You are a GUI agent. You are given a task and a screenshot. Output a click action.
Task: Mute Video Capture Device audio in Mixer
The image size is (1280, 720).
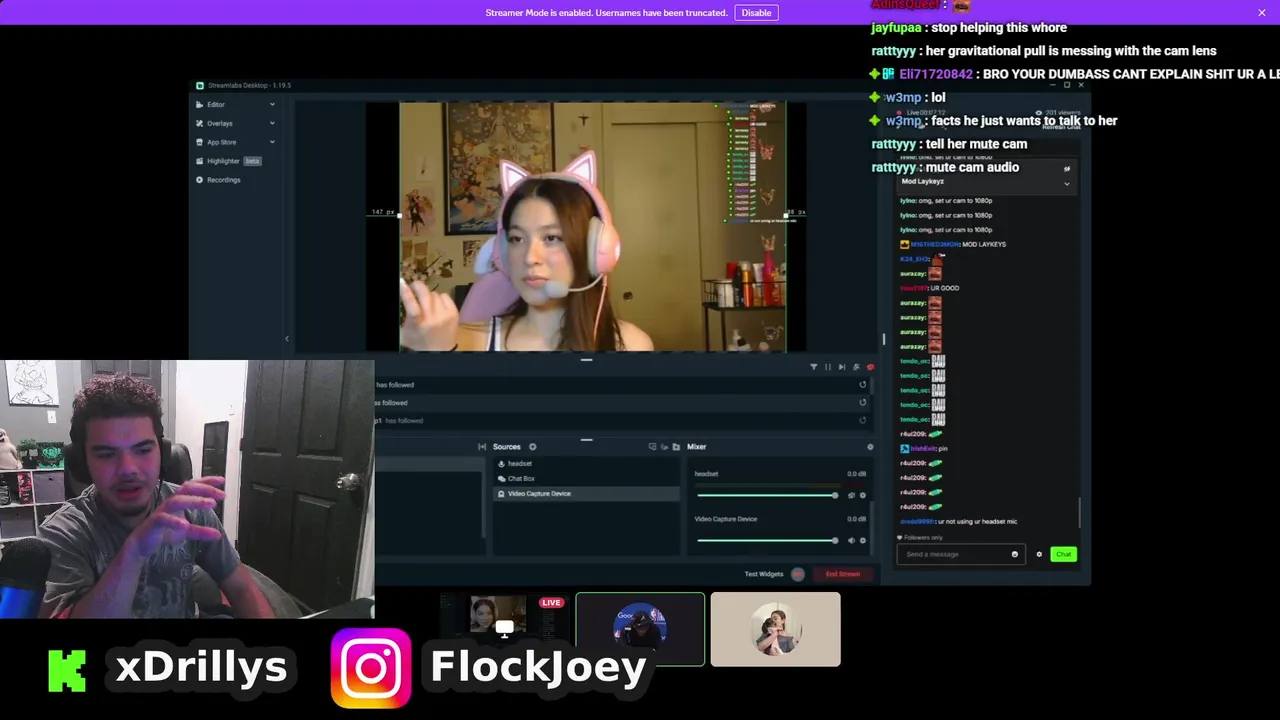(x=851, y=540)
